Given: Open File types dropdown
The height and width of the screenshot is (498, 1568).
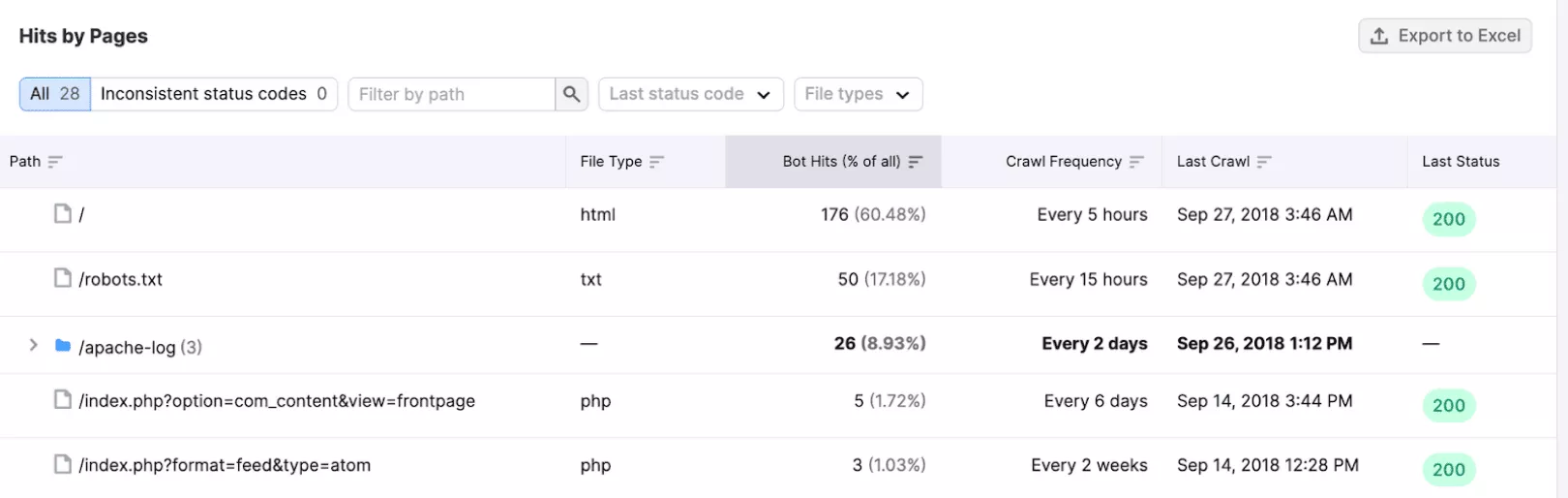Looking at the screenshot, I should pos(858,94).
